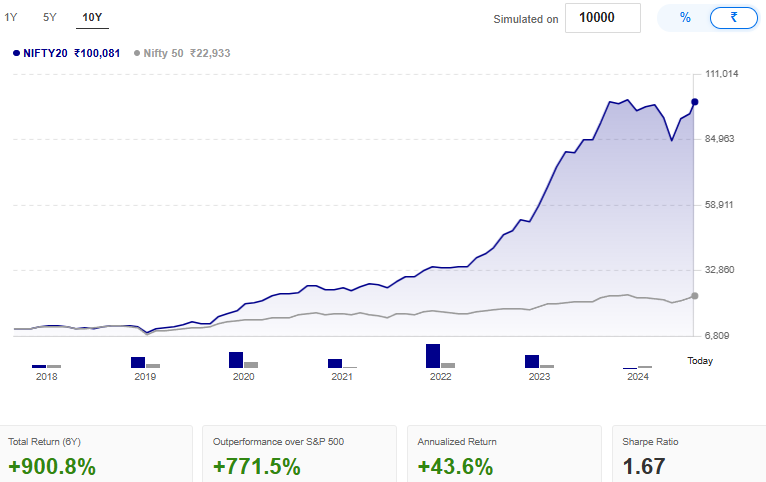Image resolution: width=766 pixels, height=482 pixels.
Task: Open the Sharpe Ratio card
Action: pyautogui.click(x=689, y=454)
